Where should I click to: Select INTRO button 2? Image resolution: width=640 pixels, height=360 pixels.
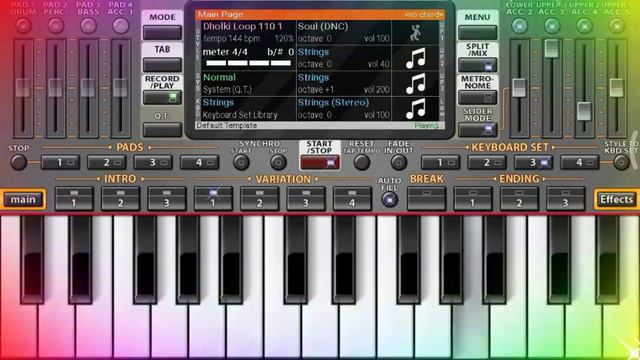tap(120, 198)
